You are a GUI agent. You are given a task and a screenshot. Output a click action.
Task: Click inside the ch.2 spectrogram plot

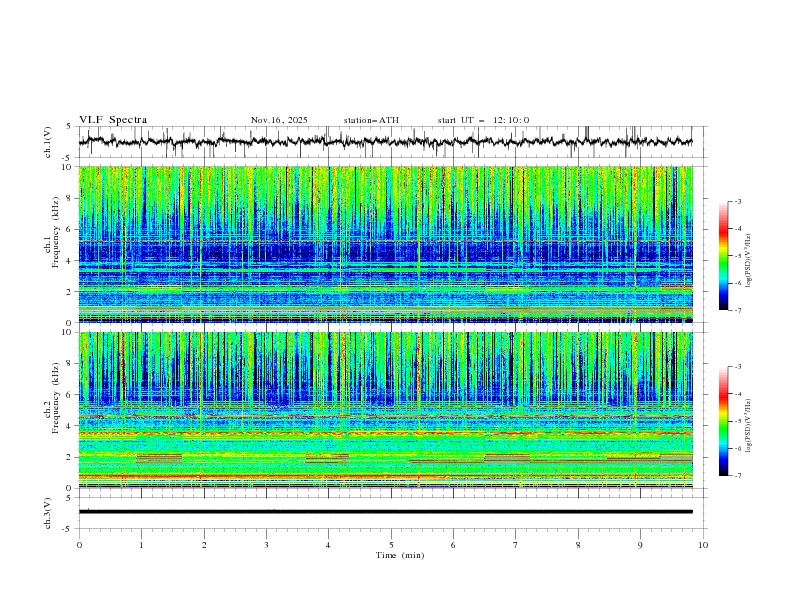386,410
